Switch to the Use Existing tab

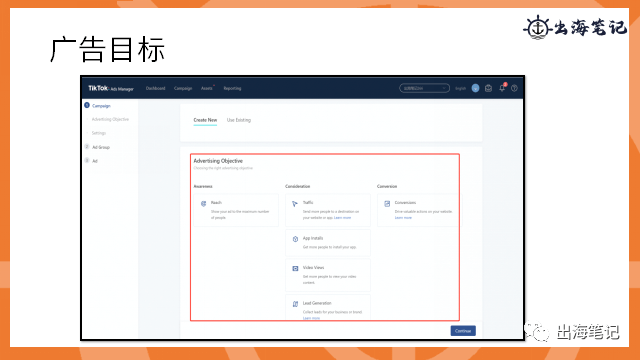click(x=239, y=120)
